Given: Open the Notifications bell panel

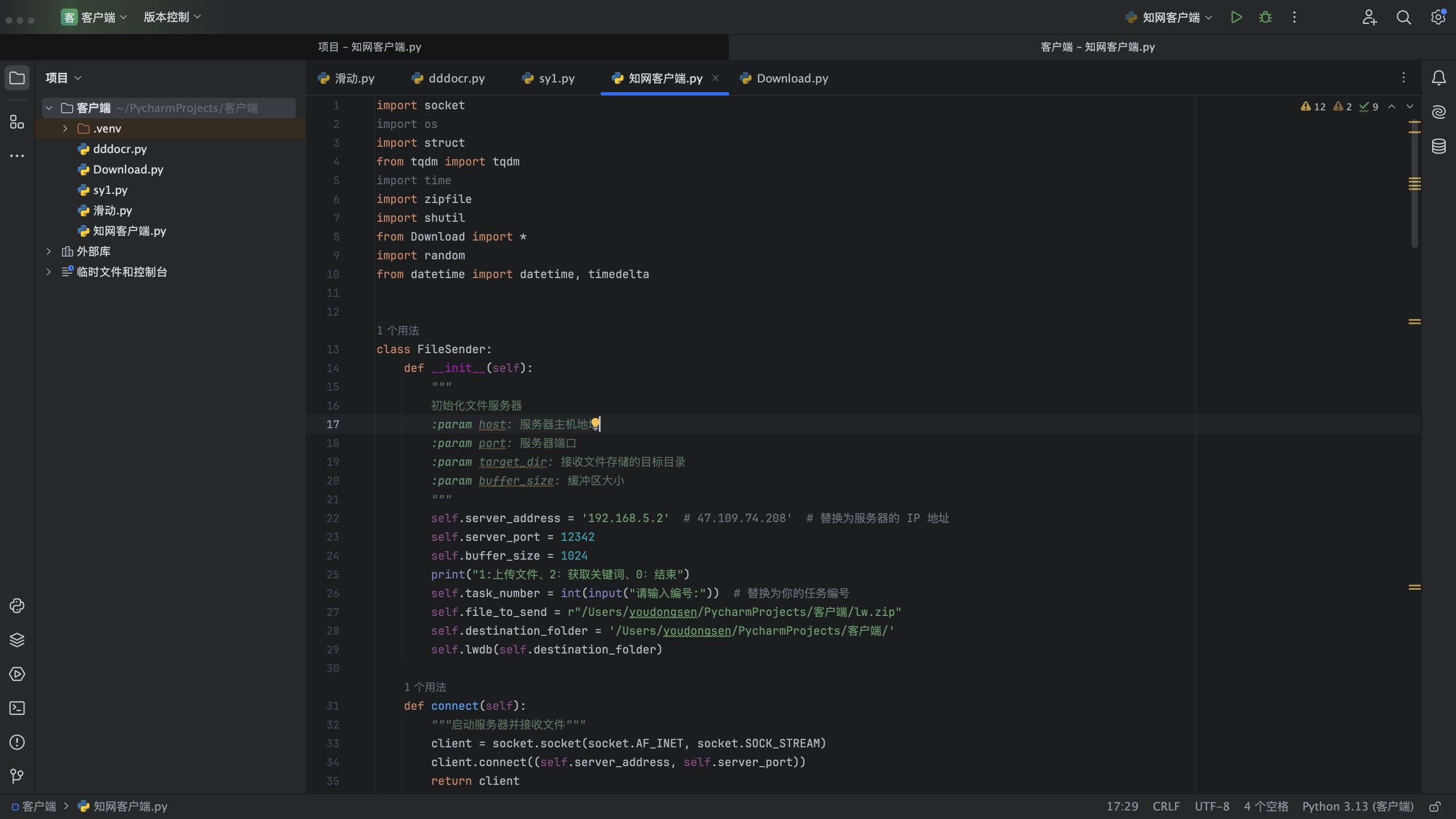Looking at the screenshot, I should [1439, 78].
